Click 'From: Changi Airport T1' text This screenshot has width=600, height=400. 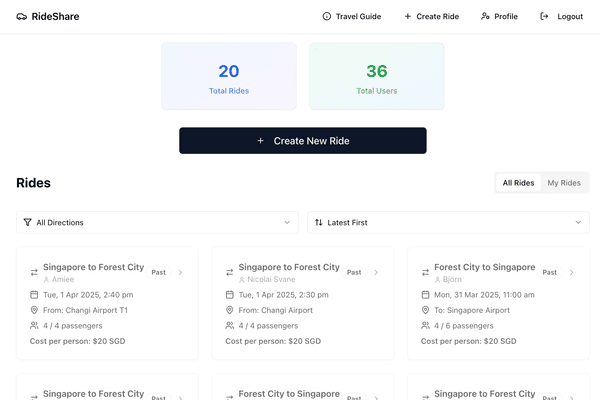pyautogui.click(x=85, y=310)
